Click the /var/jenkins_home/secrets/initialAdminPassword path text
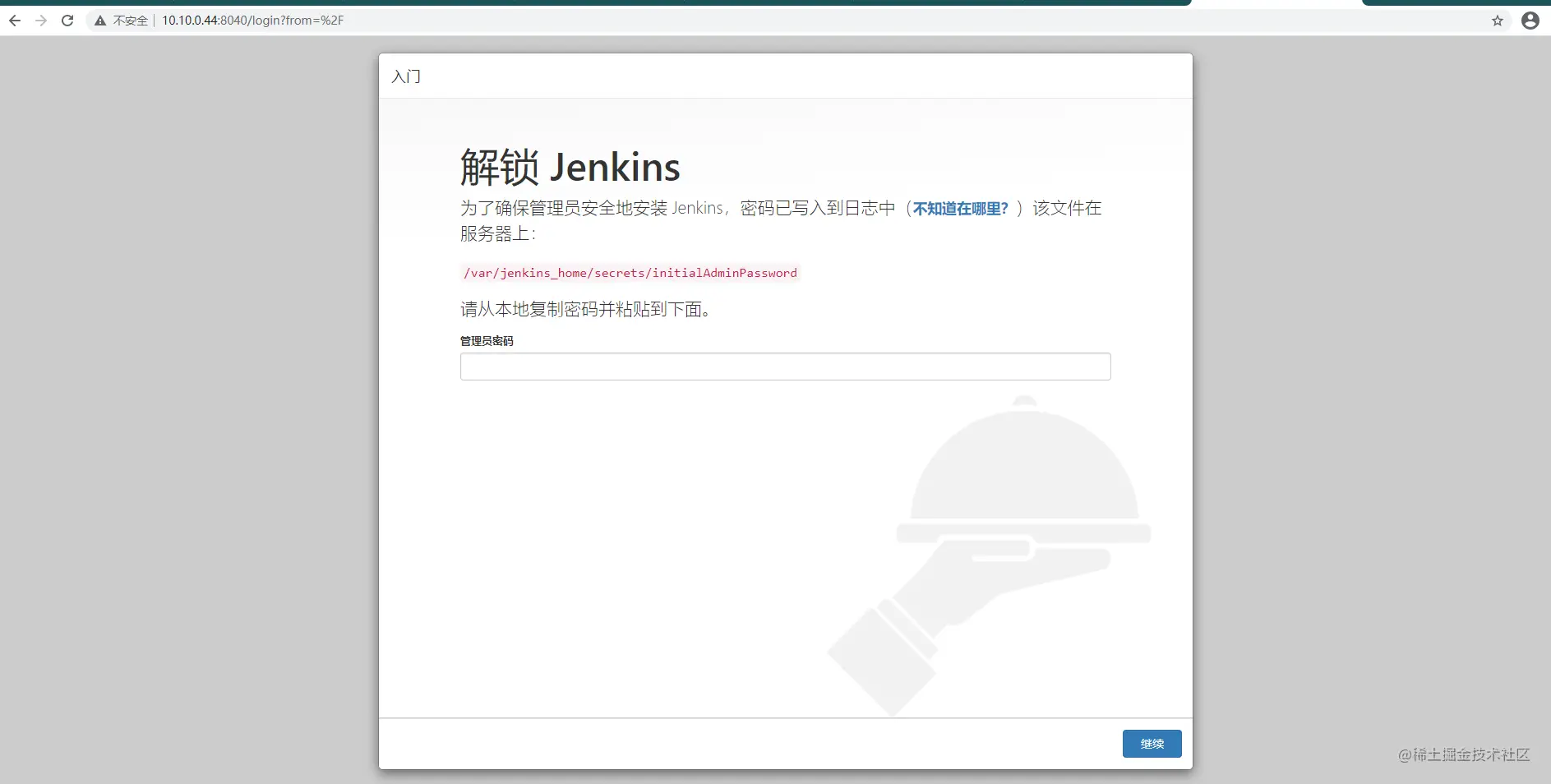The image size is (1551, 784). click(x=630, y=273)
